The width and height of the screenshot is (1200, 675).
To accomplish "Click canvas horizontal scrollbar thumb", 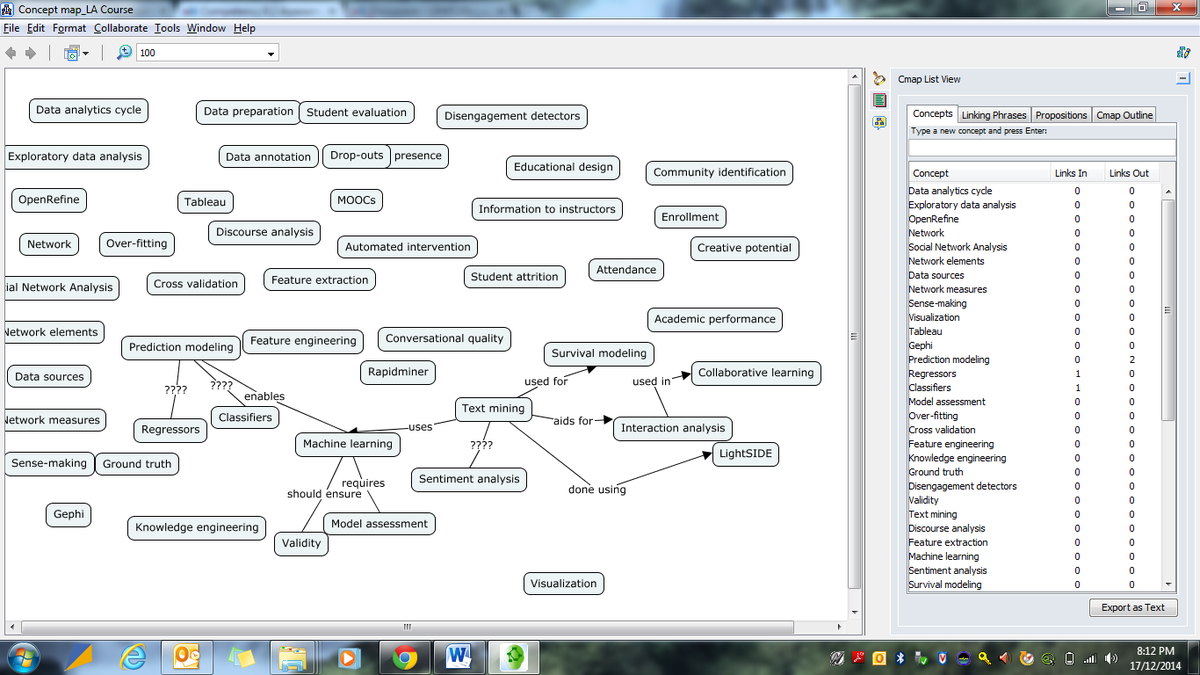I will (x=407, y=627).
